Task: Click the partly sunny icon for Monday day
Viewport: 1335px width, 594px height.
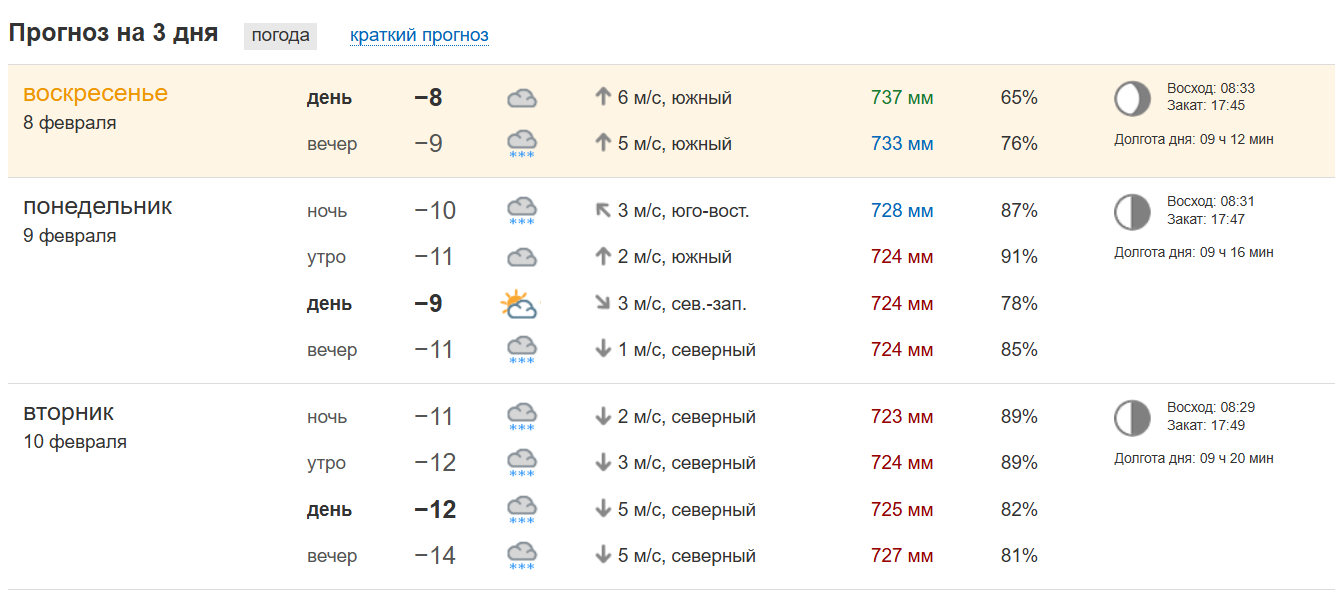Action: tap(520, 304)
